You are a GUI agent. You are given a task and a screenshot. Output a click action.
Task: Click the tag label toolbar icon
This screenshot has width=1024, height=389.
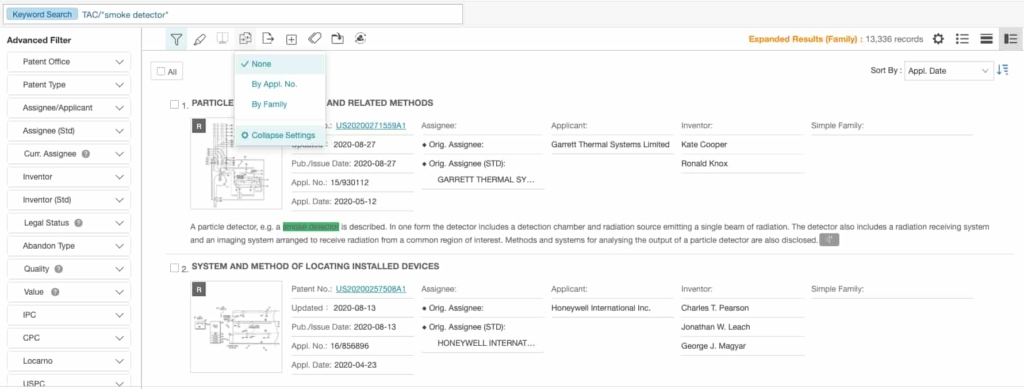[314, 39]
